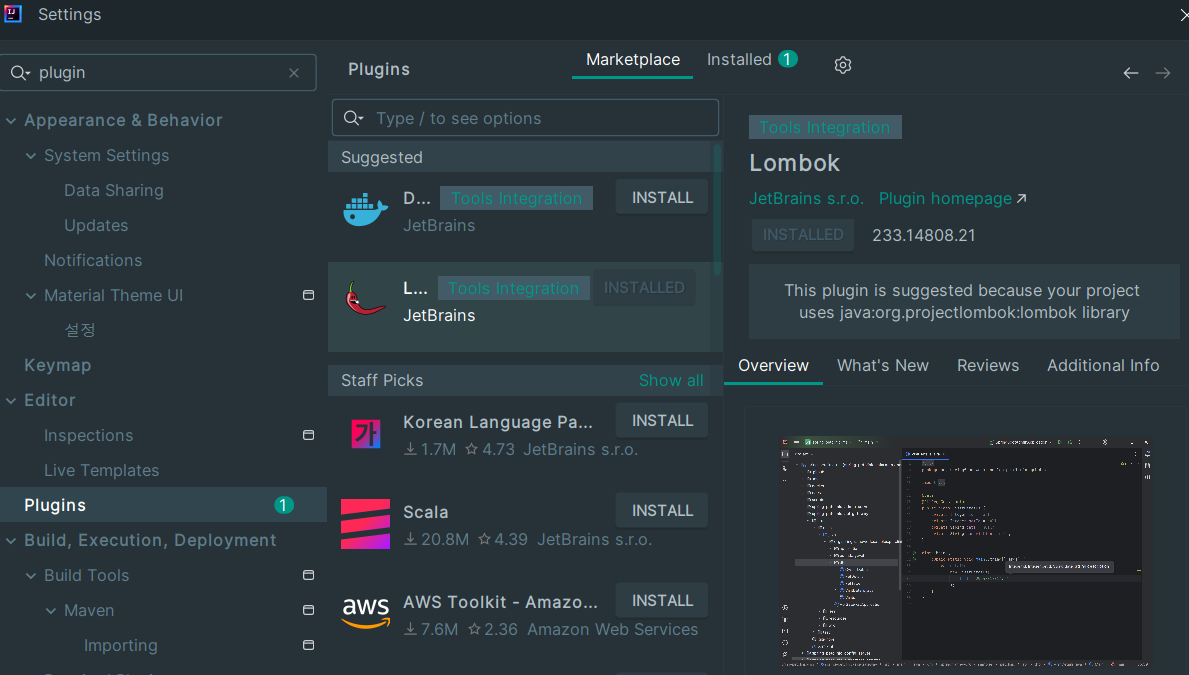Select Plugins in settings tree
This screenshot has width=1189, height=675.
163,505
